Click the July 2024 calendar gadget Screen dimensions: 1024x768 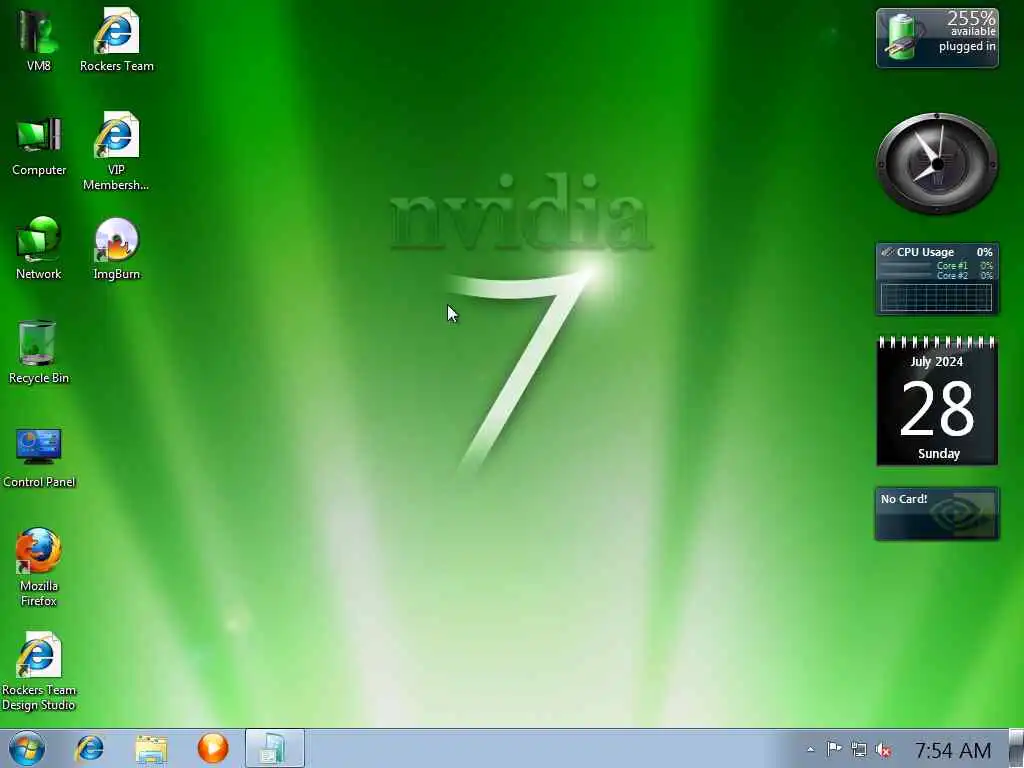pos(937,401)
